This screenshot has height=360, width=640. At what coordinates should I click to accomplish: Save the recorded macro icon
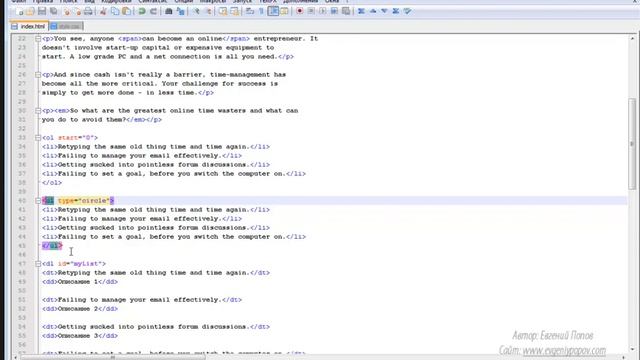[x=346, y=11]
